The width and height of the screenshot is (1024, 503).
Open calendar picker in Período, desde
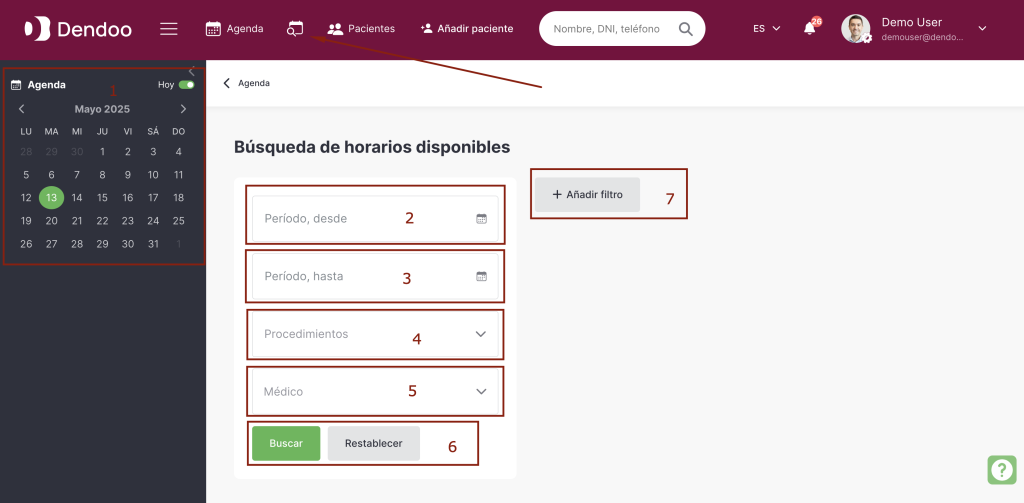[x=481, y=219]
